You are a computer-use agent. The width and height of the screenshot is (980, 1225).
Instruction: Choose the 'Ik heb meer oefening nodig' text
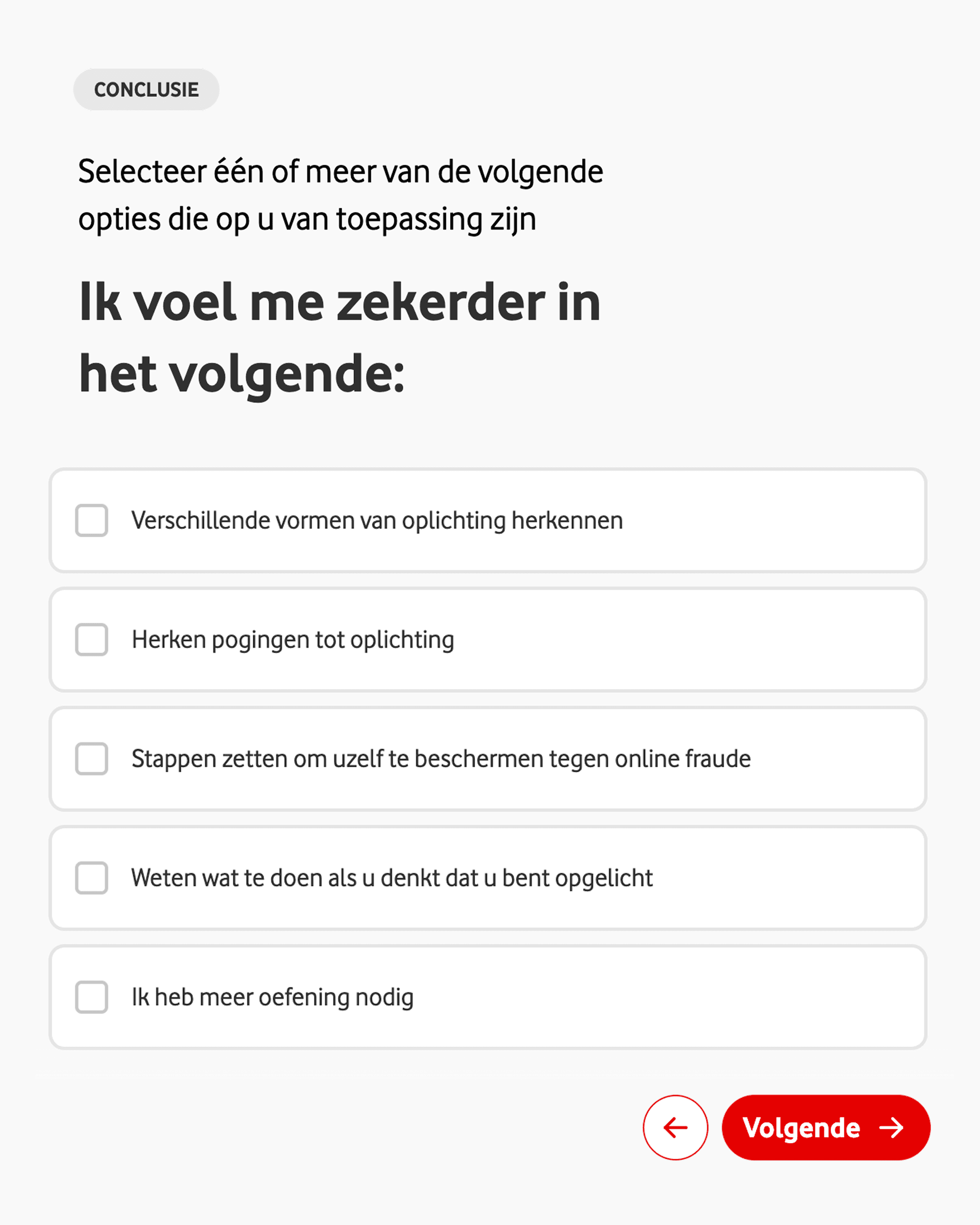[272, 998]
